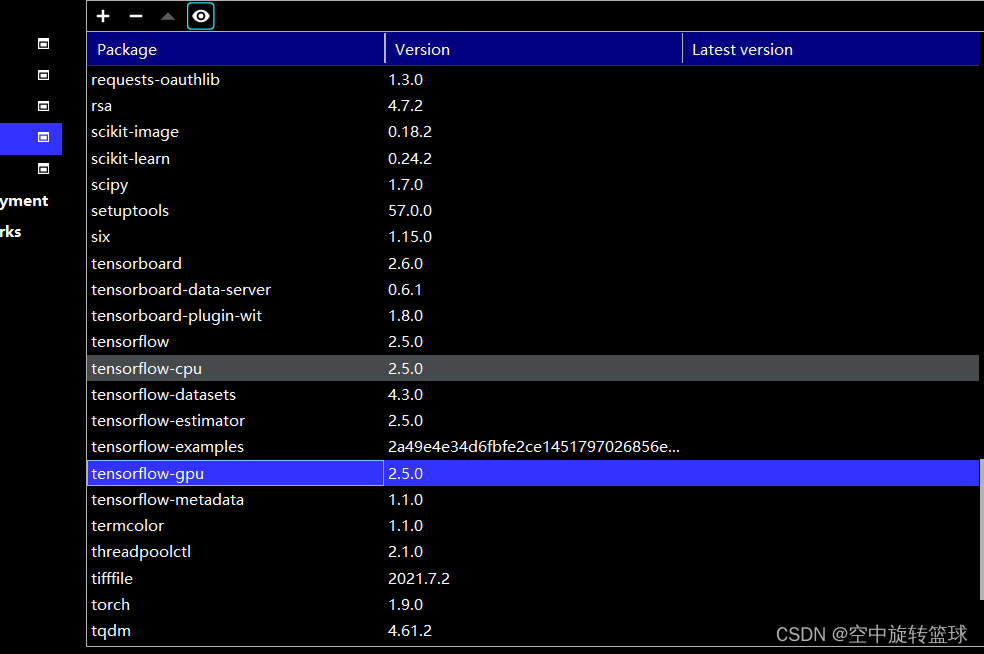Select the tensorboard-data-server package row
The width and height of the screenshot is (984, 654).
533,289
